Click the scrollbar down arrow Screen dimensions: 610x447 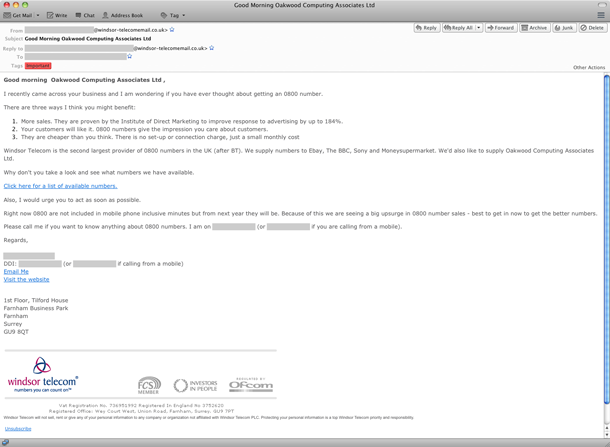point(606,434)
